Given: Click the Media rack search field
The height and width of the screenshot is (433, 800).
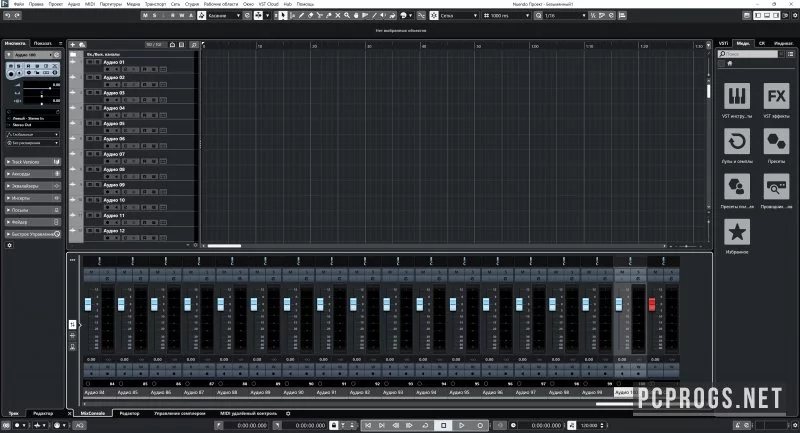Looking at the screenshot, I should point(748,54).
